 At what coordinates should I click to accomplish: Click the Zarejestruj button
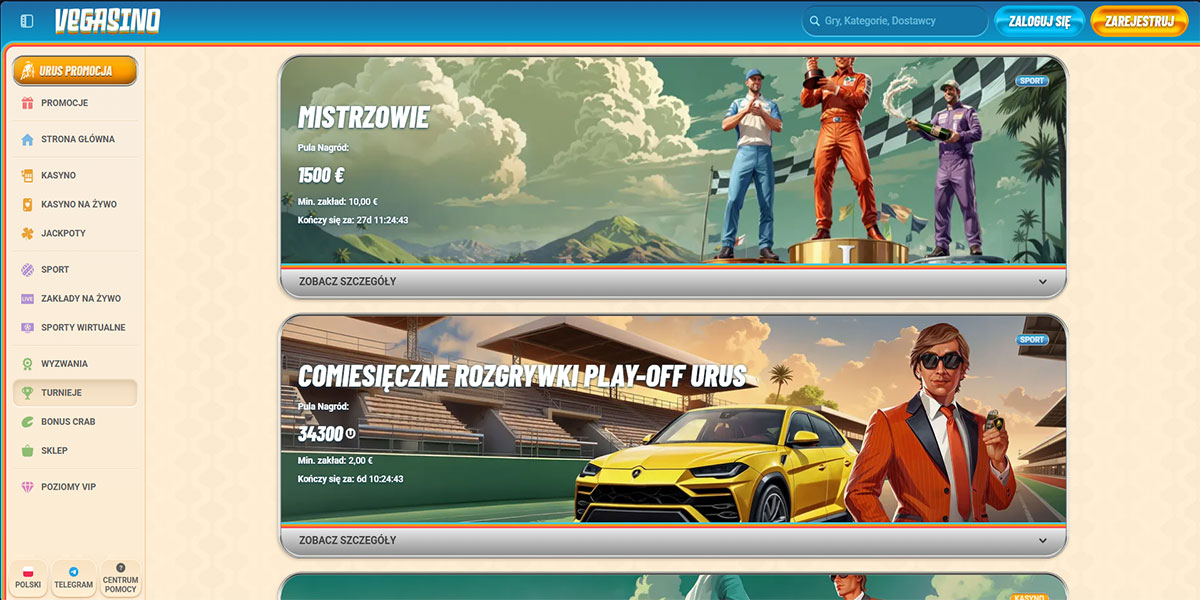pyautogui.click(x=1139, y=21)
